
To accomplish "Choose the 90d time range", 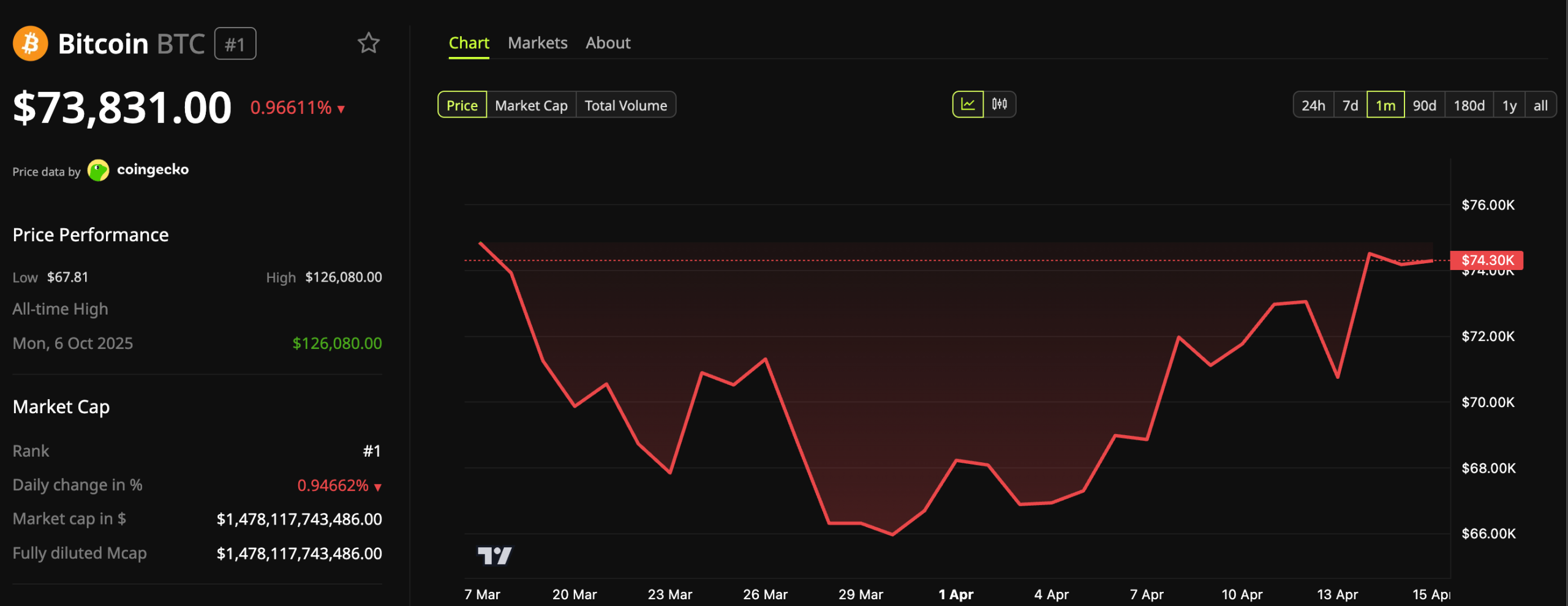I will [1425, 105].
